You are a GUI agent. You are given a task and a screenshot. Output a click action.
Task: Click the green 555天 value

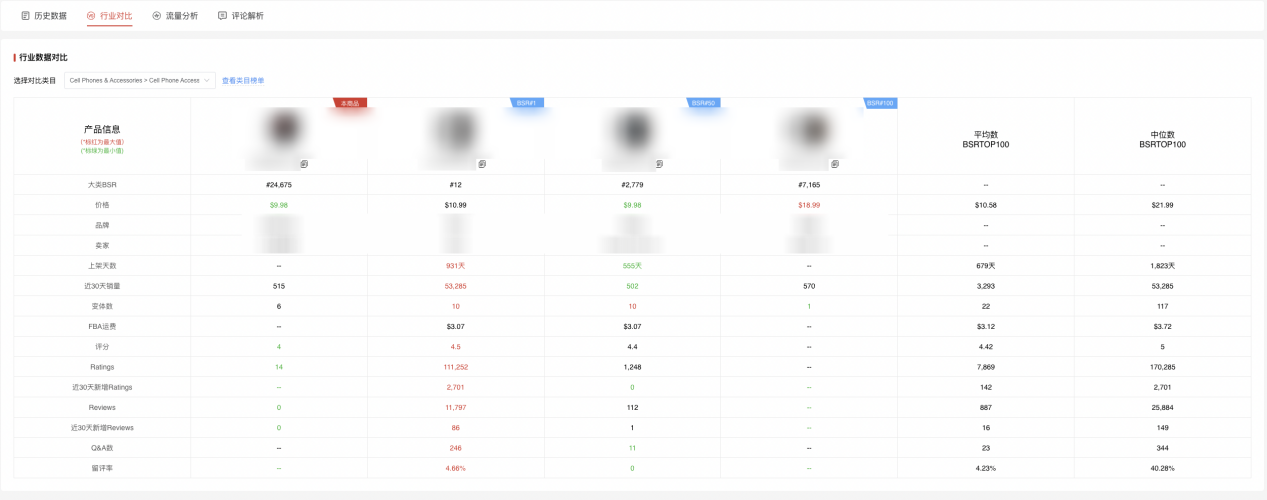(x=633, y=266)
